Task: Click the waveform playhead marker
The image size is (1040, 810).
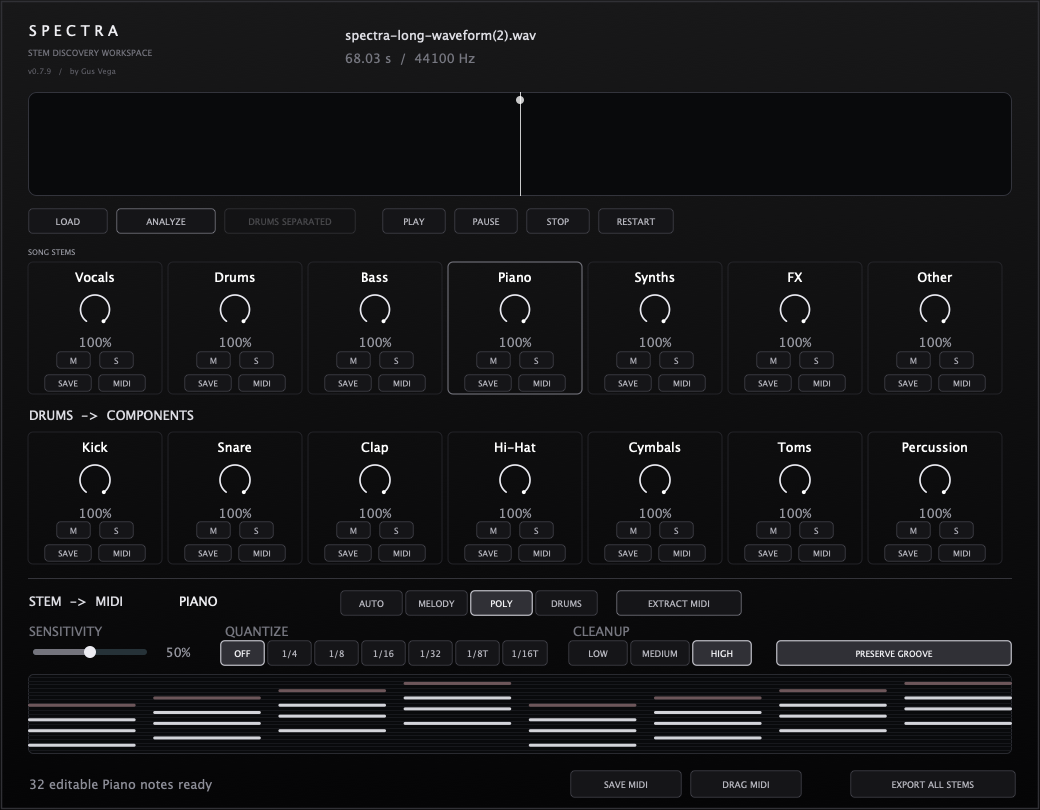Action: pos(520,100)
